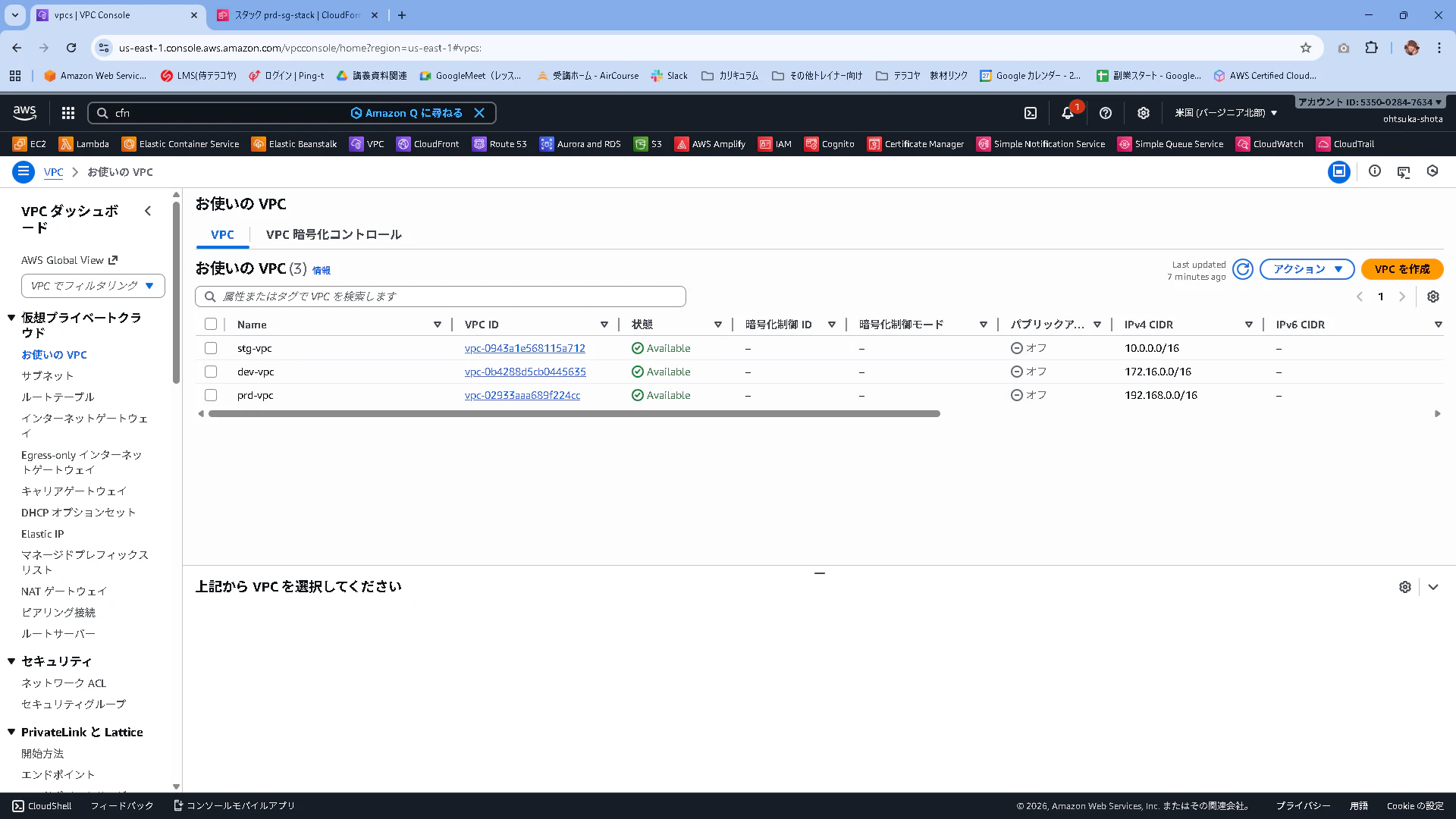This screenshot has height=819, width=1456.
Task: Collapse the 仮想プライベートクラウド section
Action: point(11,318)
